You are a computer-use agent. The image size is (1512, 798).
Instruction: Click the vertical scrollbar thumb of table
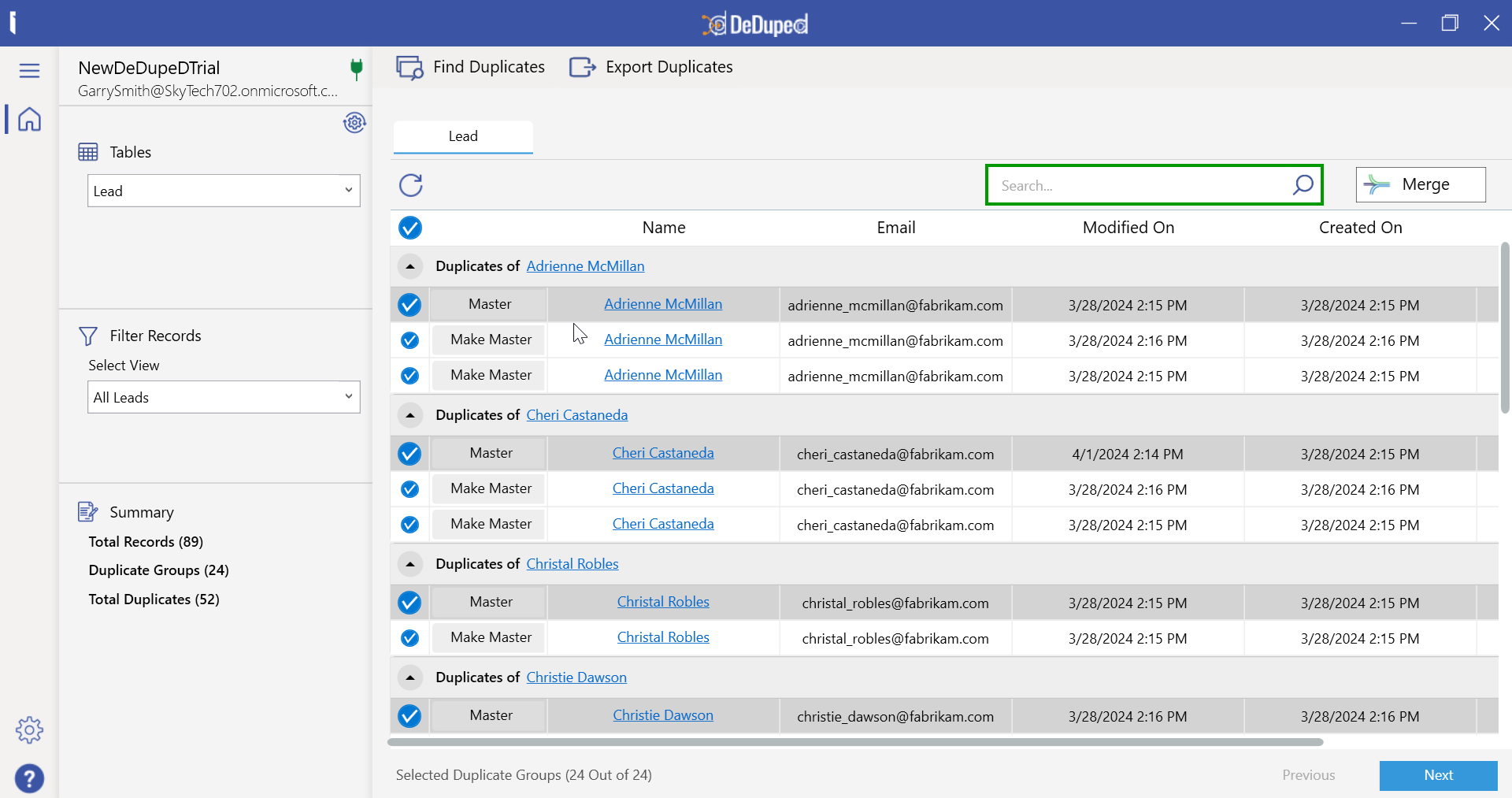point(1505,327)
